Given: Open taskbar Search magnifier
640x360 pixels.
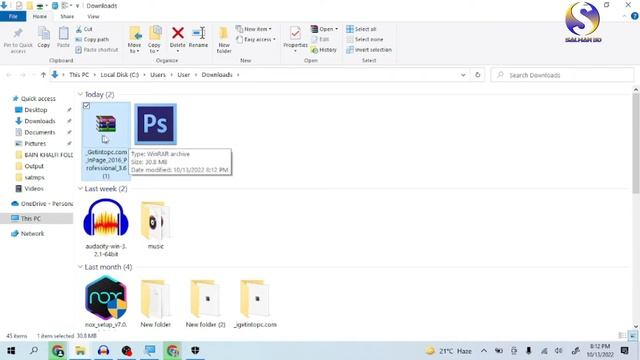Looking at the screenshot, I should (x=34, y=351).
